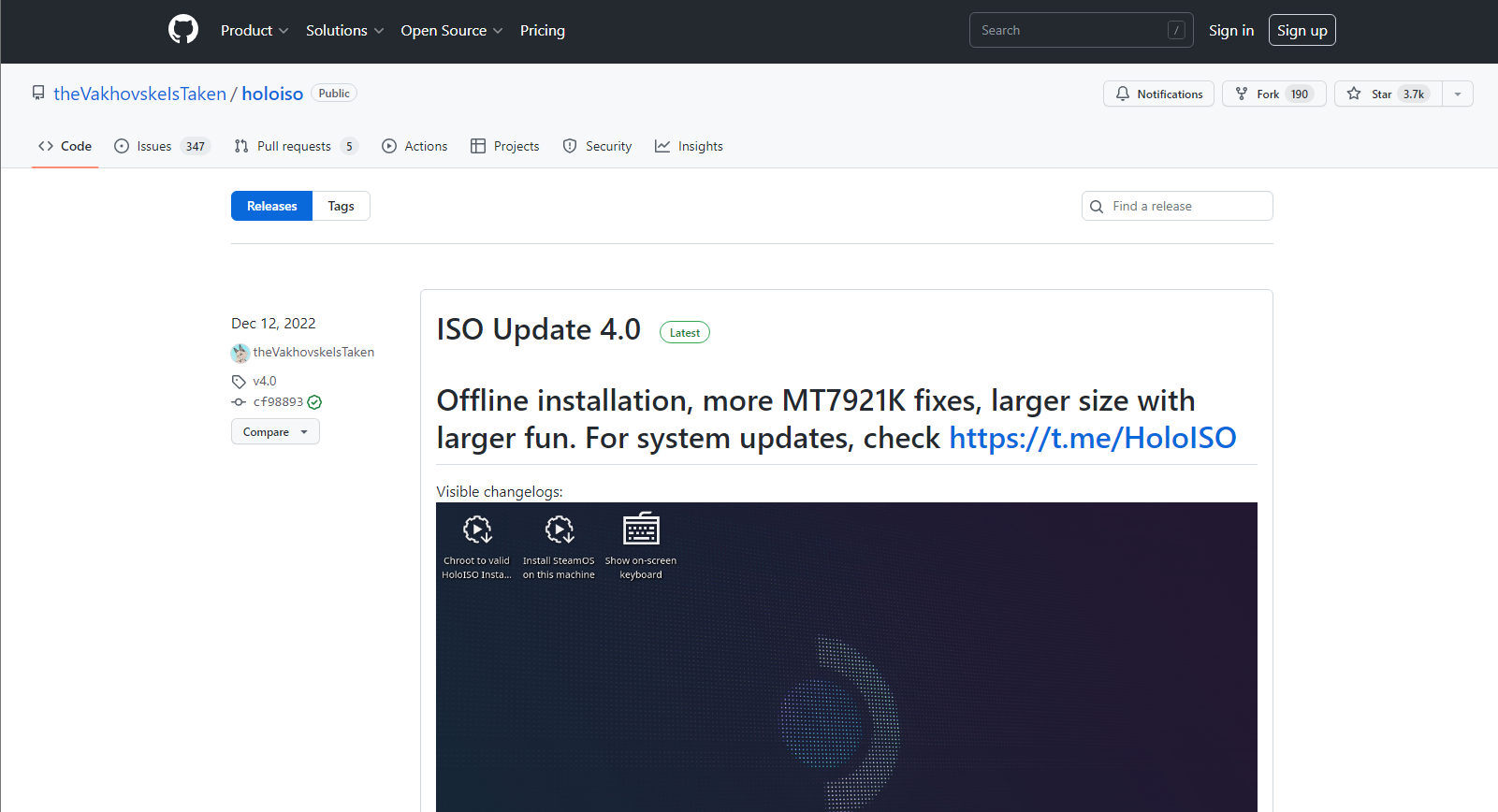Open the GitHub homepage logo
The height and width of the screenshot is (812, 1498).
[x=183, y=30]
